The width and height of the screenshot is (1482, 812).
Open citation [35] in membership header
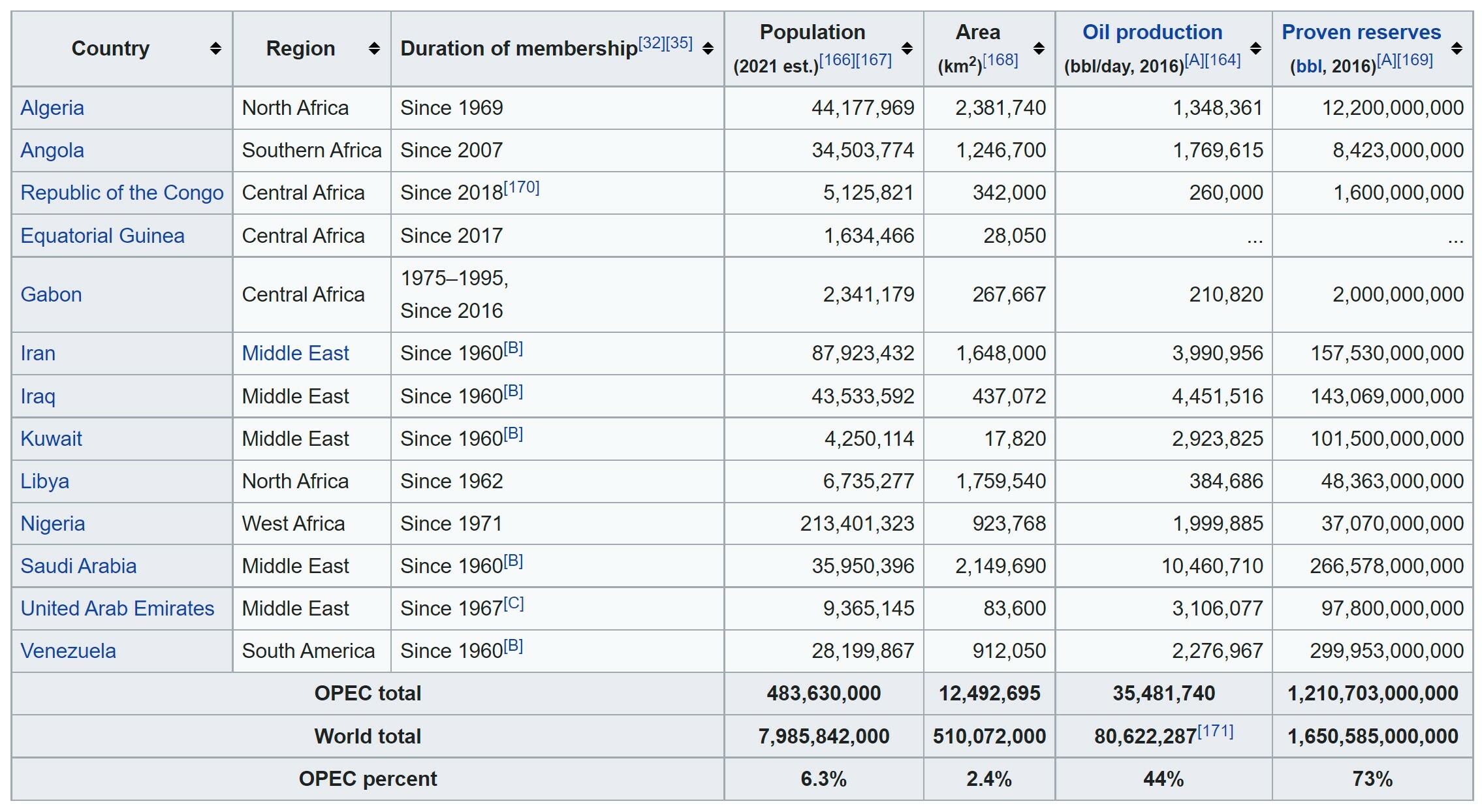tap(679, 43)
